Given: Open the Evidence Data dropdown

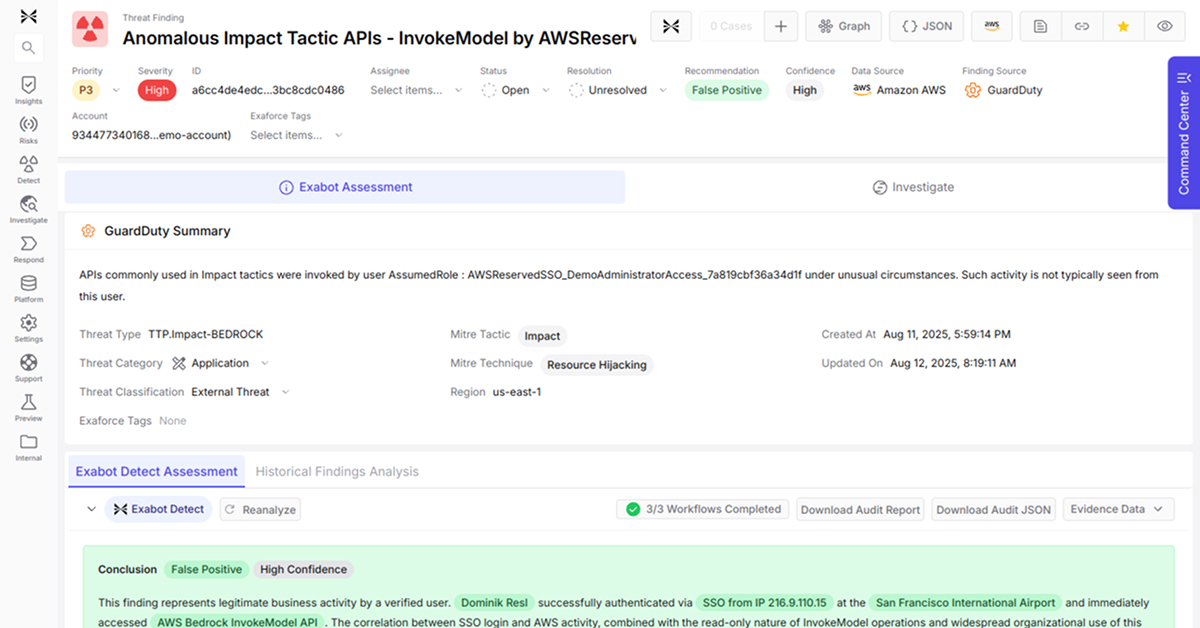Looking at the screenshot, I should tap(1117, 509).
